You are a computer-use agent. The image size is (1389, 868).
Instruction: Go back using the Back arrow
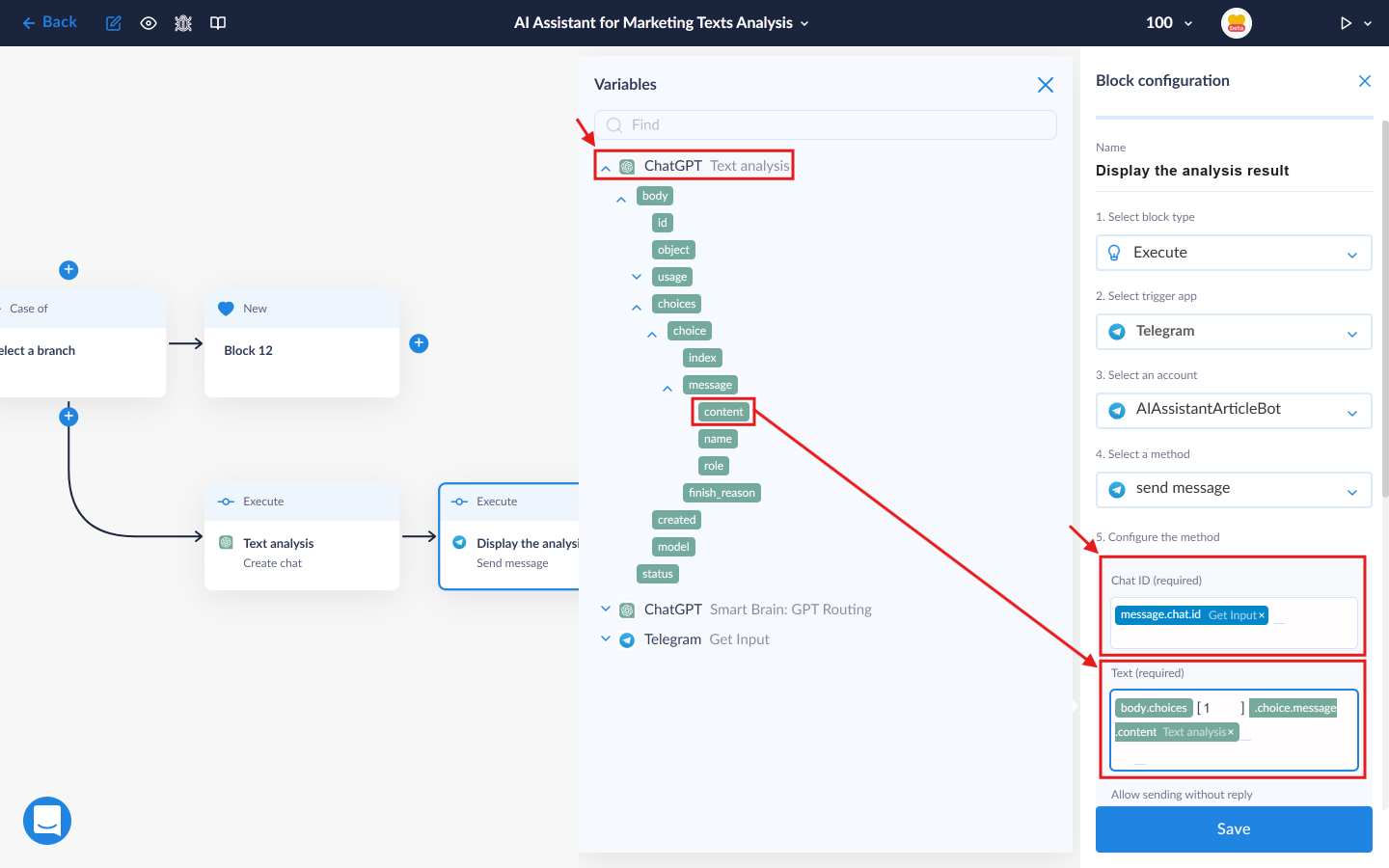tap(48, 22)
